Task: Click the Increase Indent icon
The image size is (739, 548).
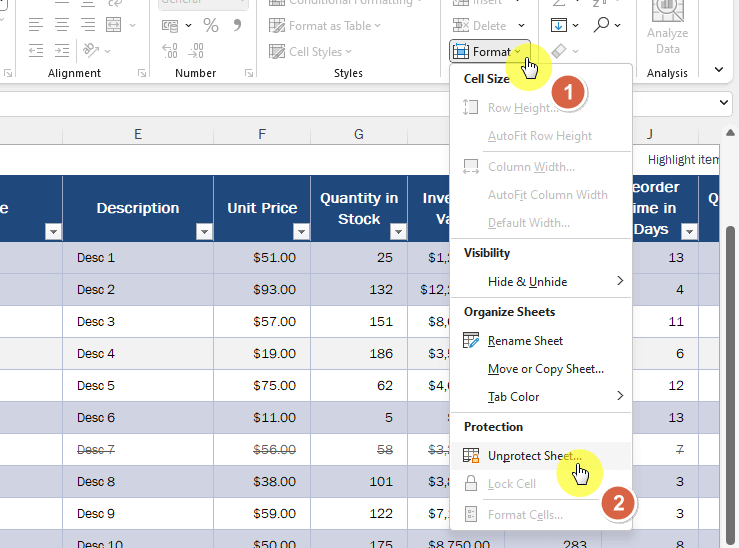Action: pos(62,50)
